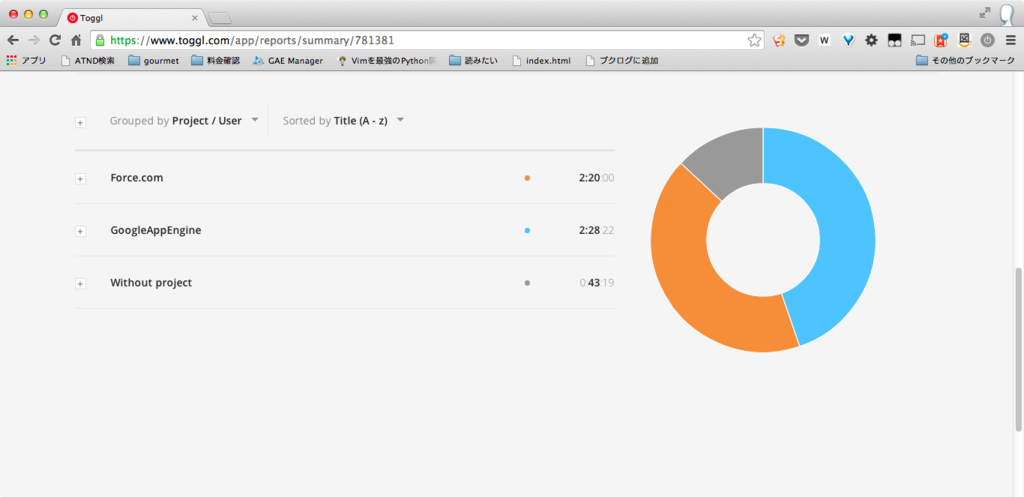Open the 料金確認 bookmarks folder
The width and height of the screenshot is (1024, 497).
point(216,61)
